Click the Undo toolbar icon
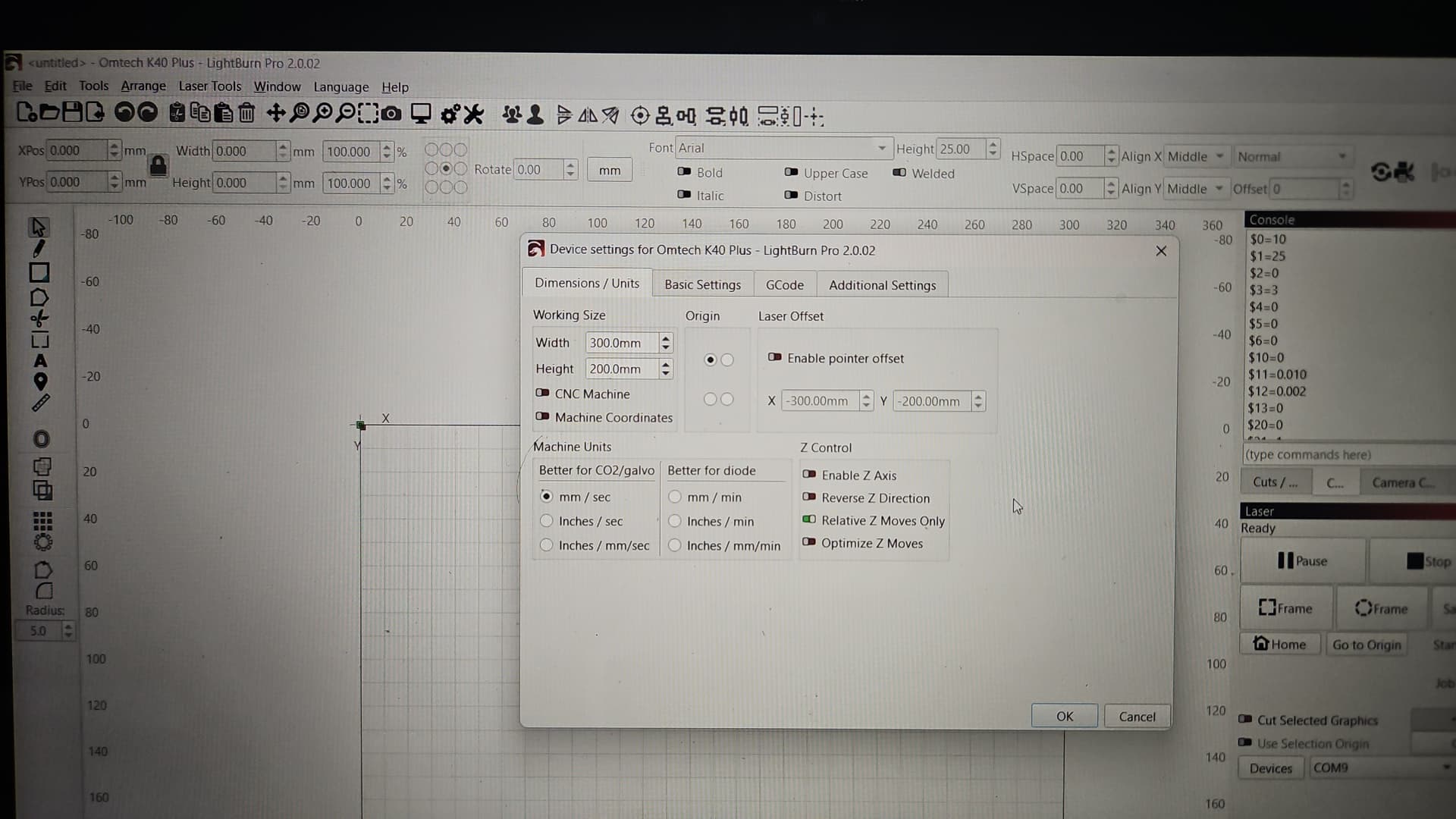Viewport: 1456px width, 819px height. (x=124, y=113)
